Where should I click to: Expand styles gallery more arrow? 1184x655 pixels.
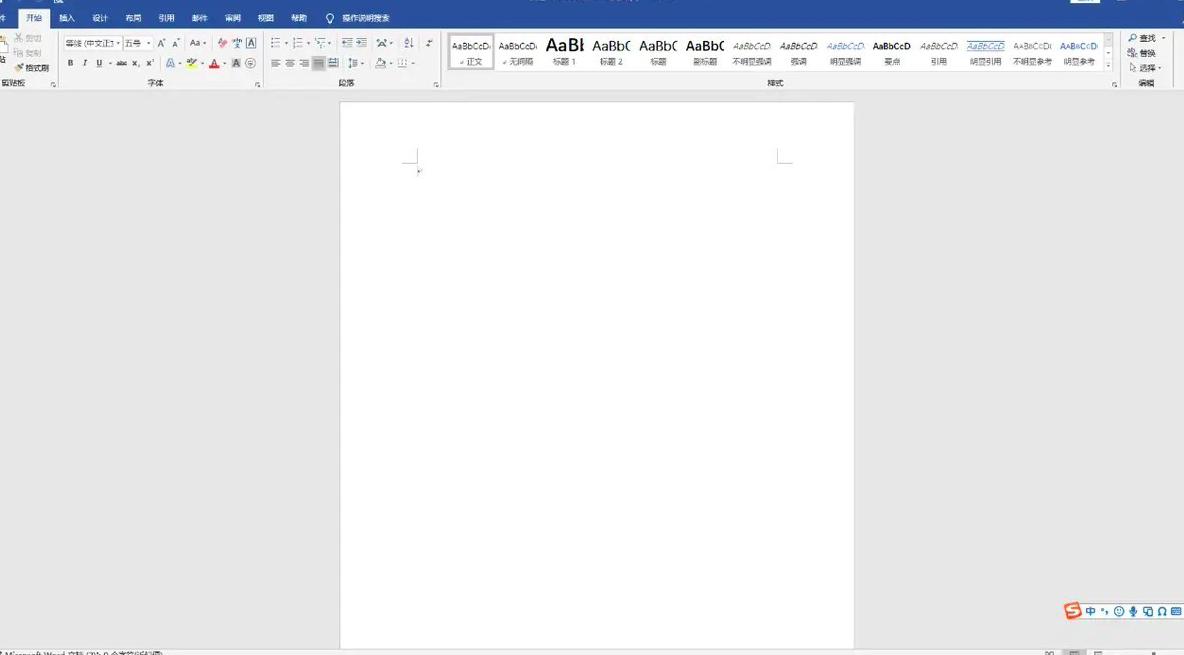click(1108, 66)
